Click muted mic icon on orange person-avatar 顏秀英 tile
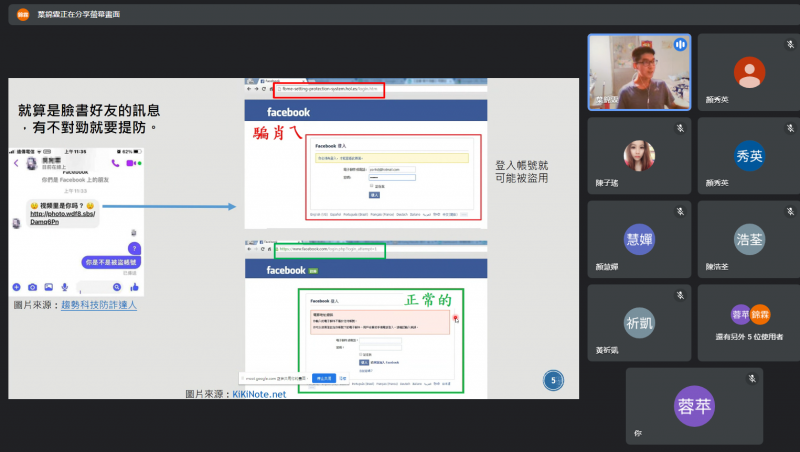This screenshot has width=800, height=452. point(790,45)
